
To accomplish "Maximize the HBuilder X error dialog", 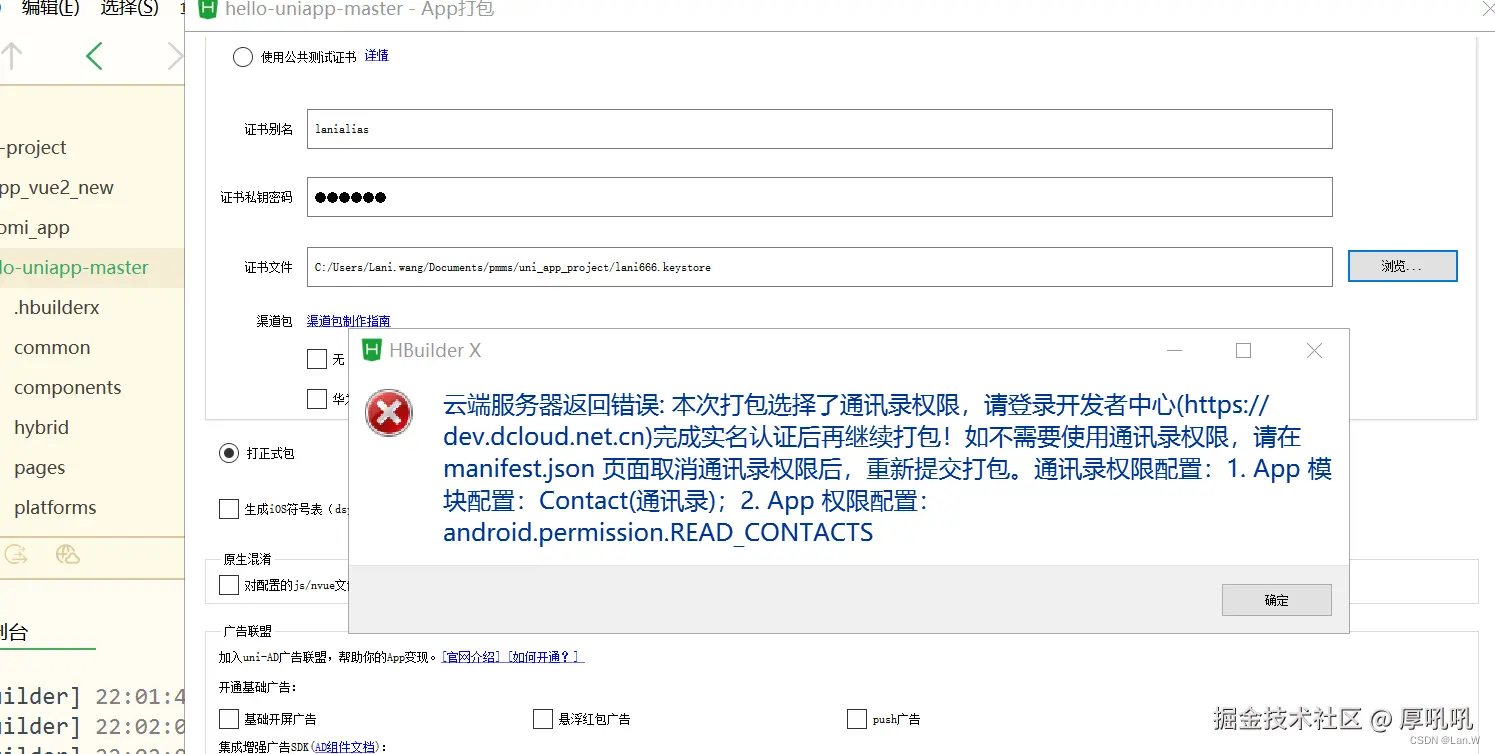I will (1244, 350).
